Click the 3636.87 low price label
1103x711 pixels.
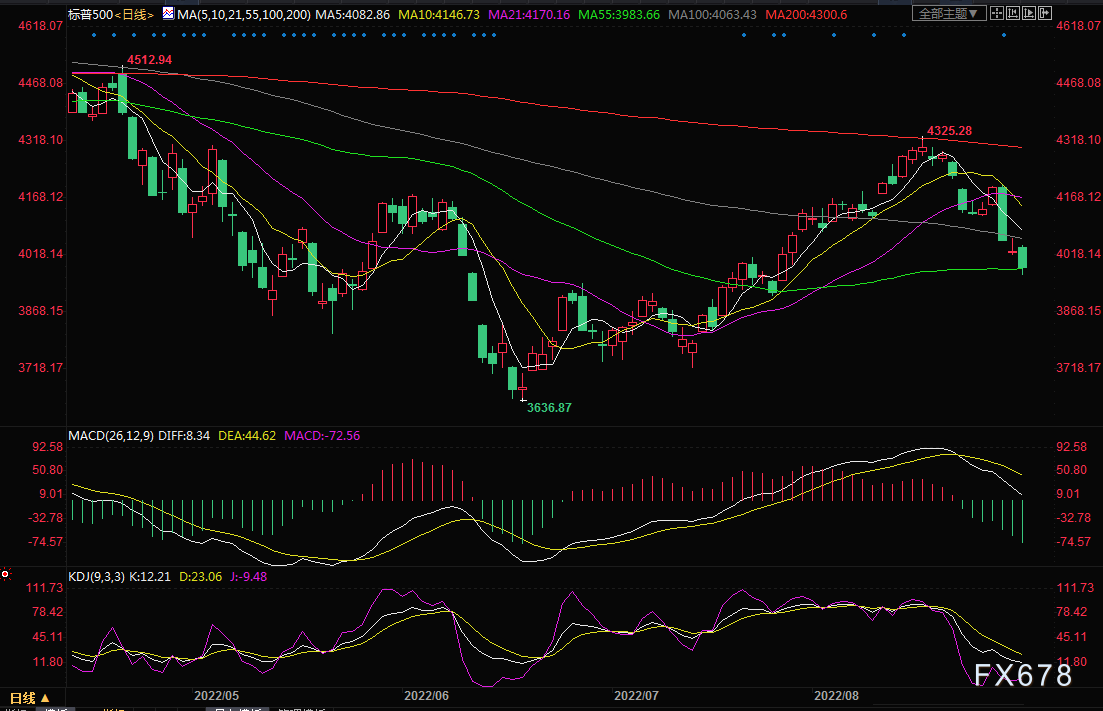coord(549,408)
